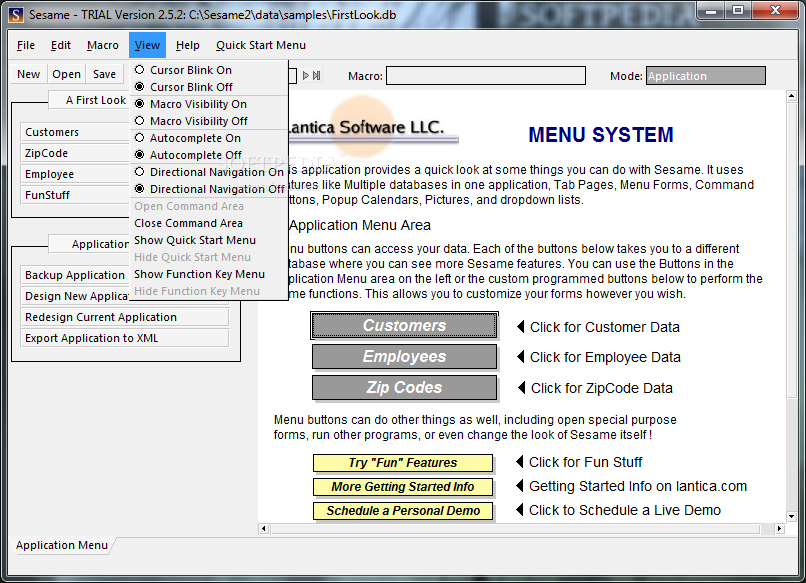This screenshot has height=583, width=806.
Task: Open FunStuff in A First Look panel
Action: click(75, 195)
